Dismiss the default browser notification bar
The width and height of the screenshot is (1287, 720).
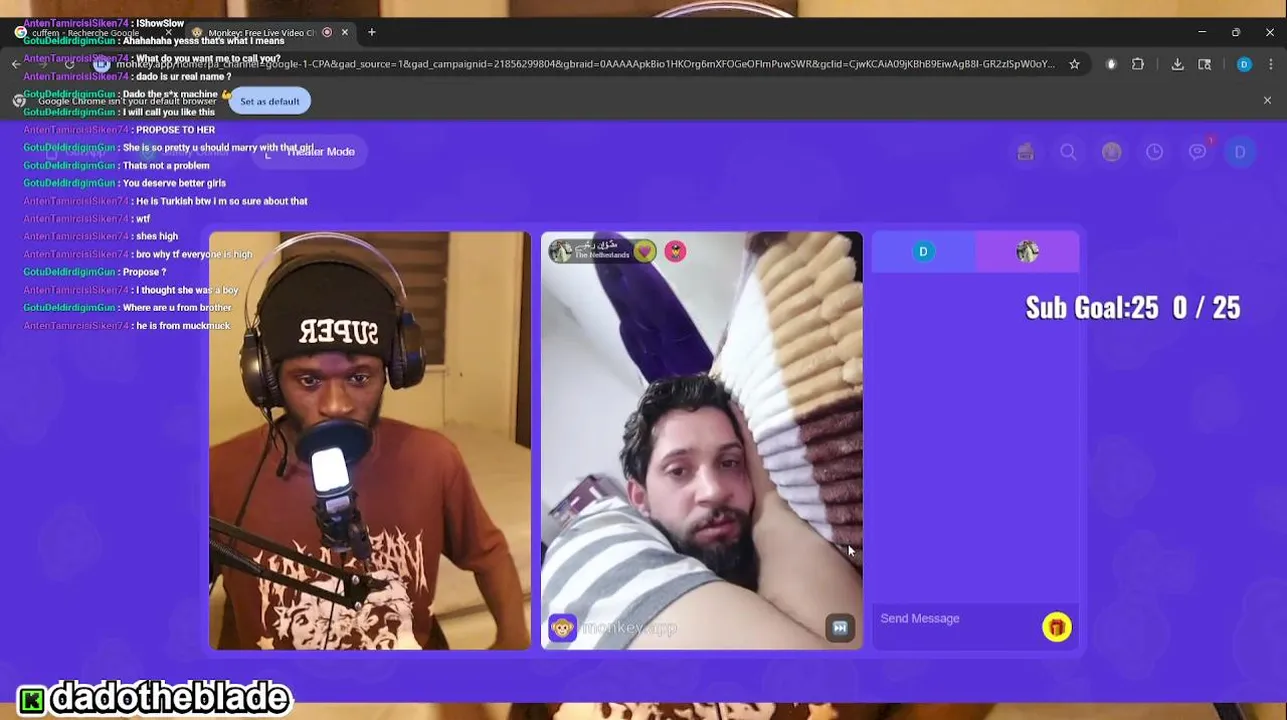tap(1267, 101)
